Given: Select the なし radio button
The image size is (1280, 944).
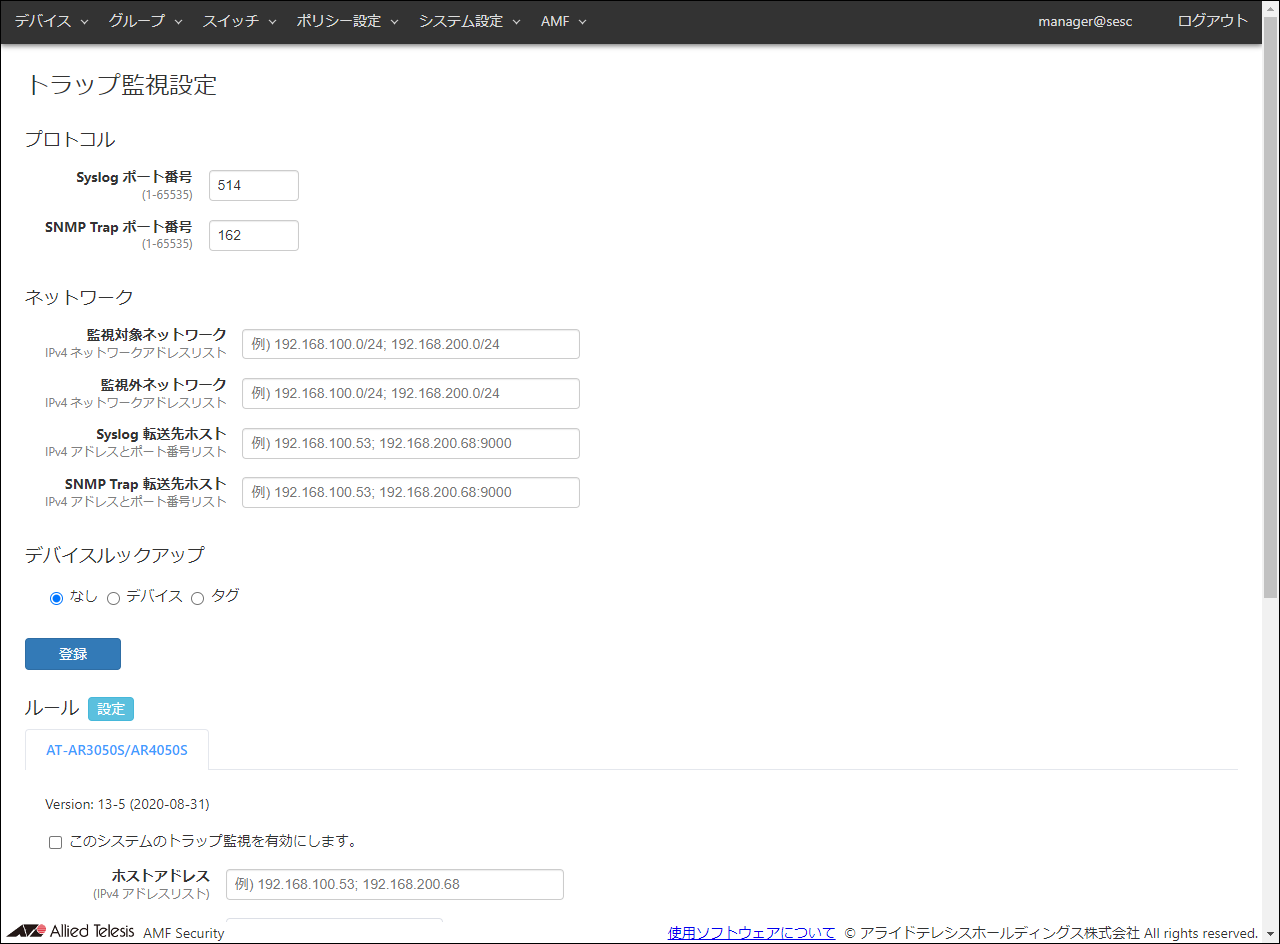Looking at the screenshot, I should [x=56, y=598].
